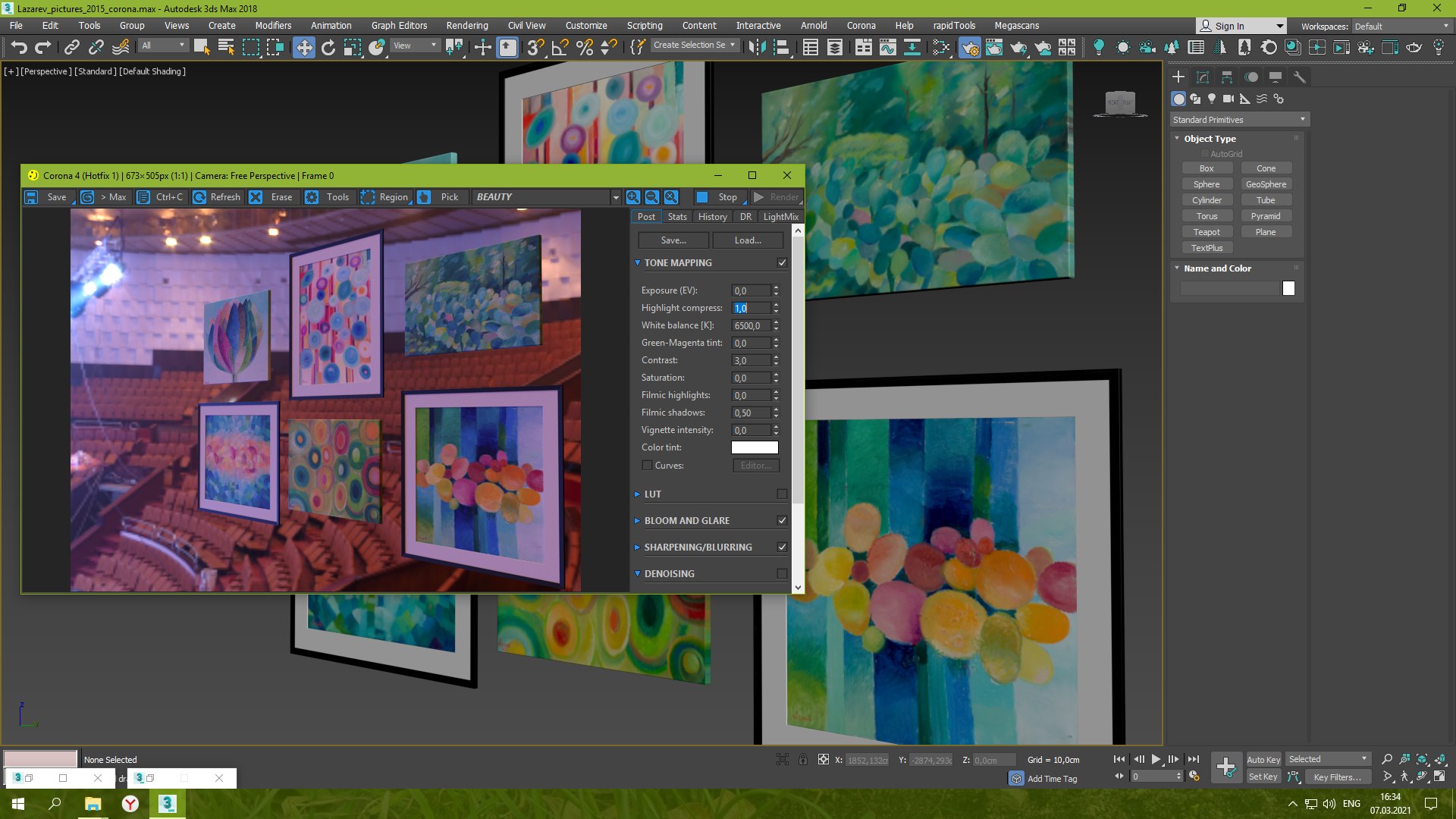Switch to the Modify command panel
1456x819 pixels.
point(1203,77)
